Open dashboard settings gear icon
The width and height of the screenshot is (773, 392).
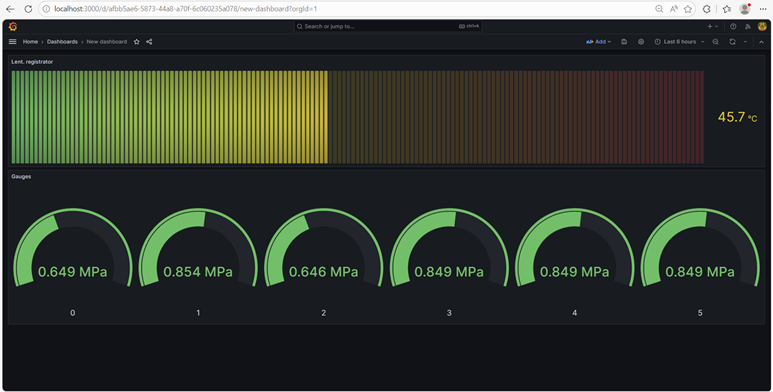pyautogui.click(x=641, y=42)
